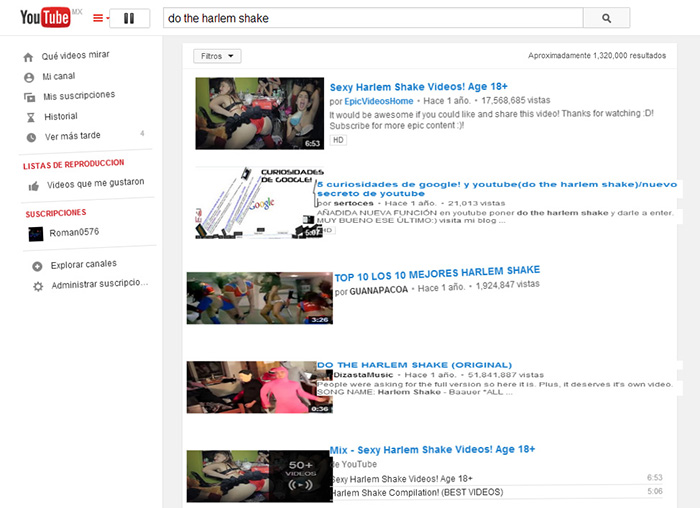The image size is (700, 508).
Task: Click the home icon beside Qué videos mirar
Action: pyautogui.click(x=28, y=57)
